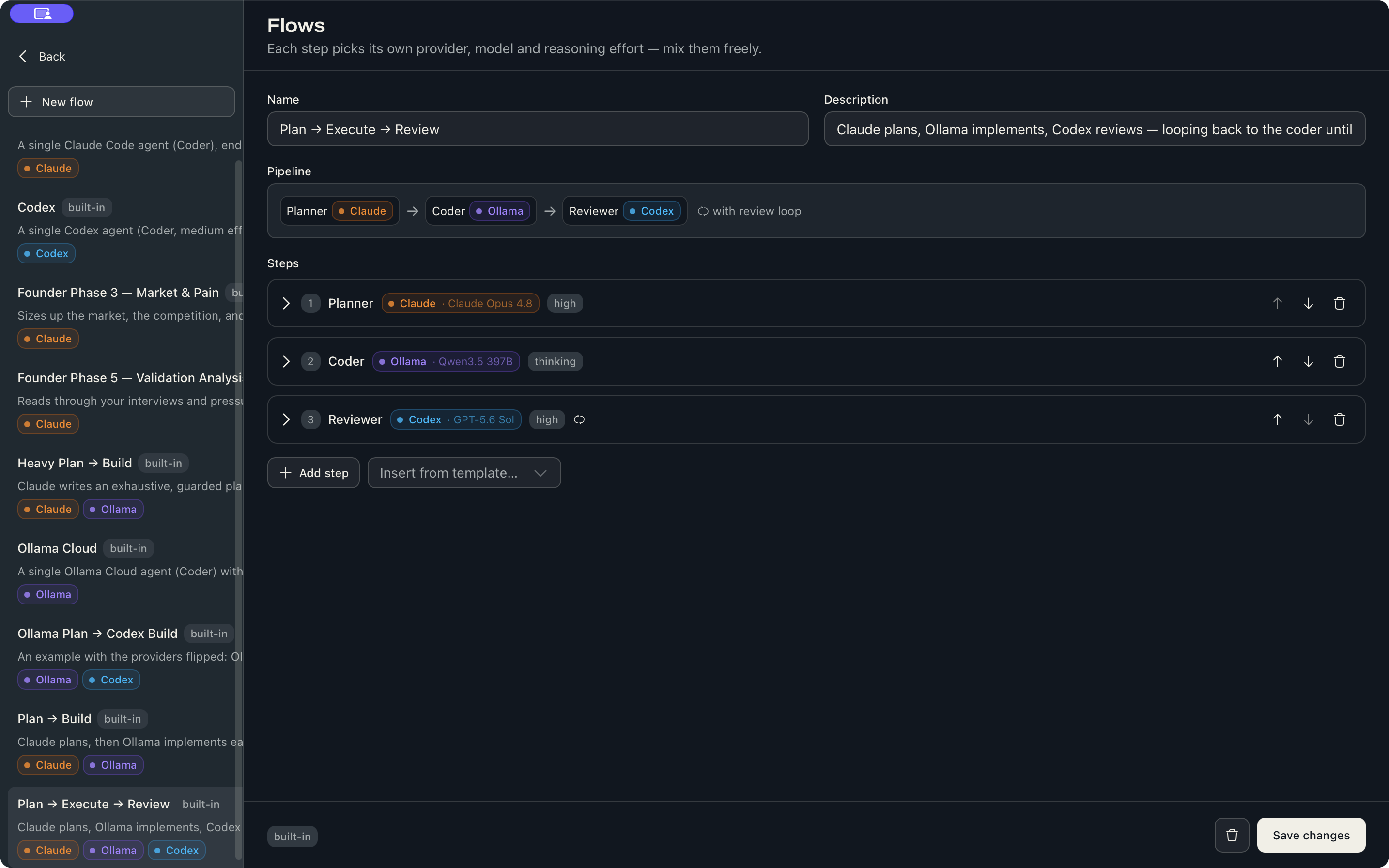Click step number 2 badge on Coder

coord(310,361)
